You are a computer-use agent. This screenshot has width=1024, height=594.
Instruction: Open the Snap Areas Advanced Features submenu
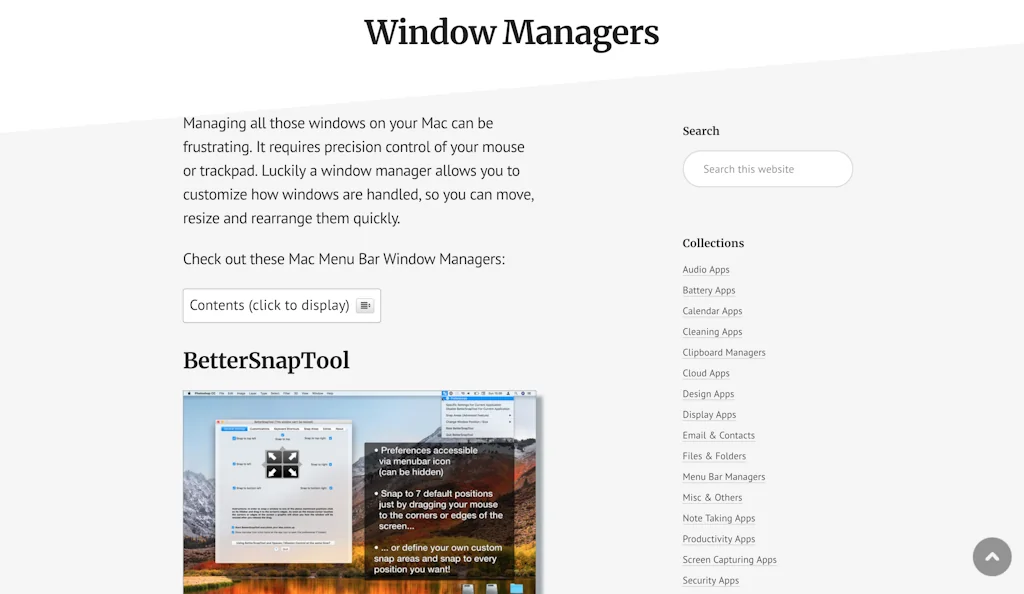pos(466,415)
